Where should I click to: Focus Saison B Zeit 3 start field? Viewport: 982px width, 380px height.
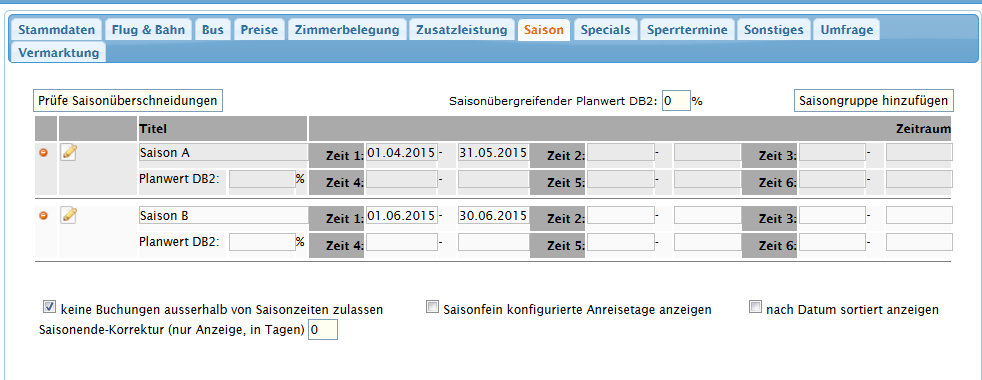pos(832,215)
